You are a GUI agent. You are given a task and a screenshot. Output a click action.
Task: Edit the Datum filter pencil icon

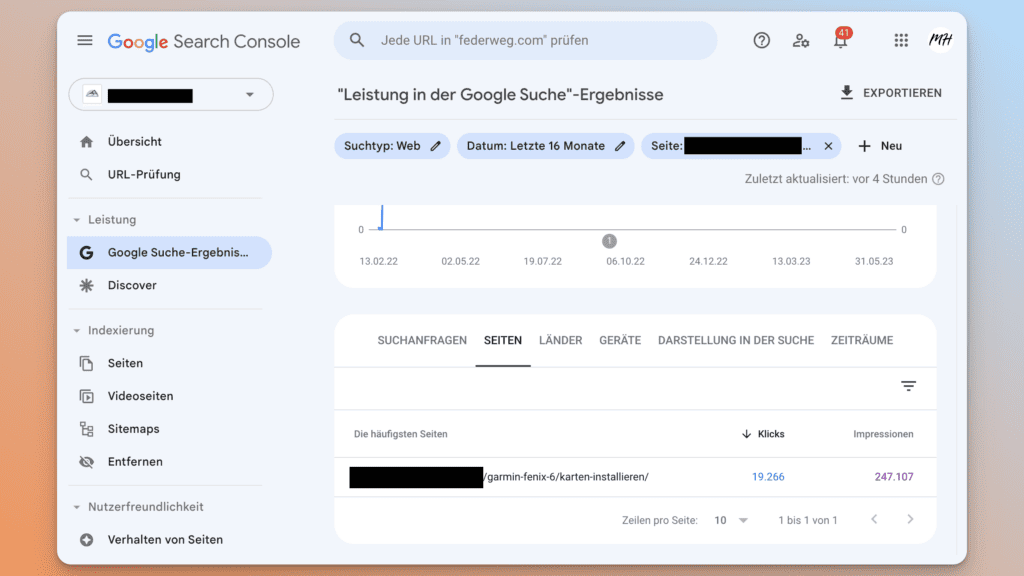[620, 146]
